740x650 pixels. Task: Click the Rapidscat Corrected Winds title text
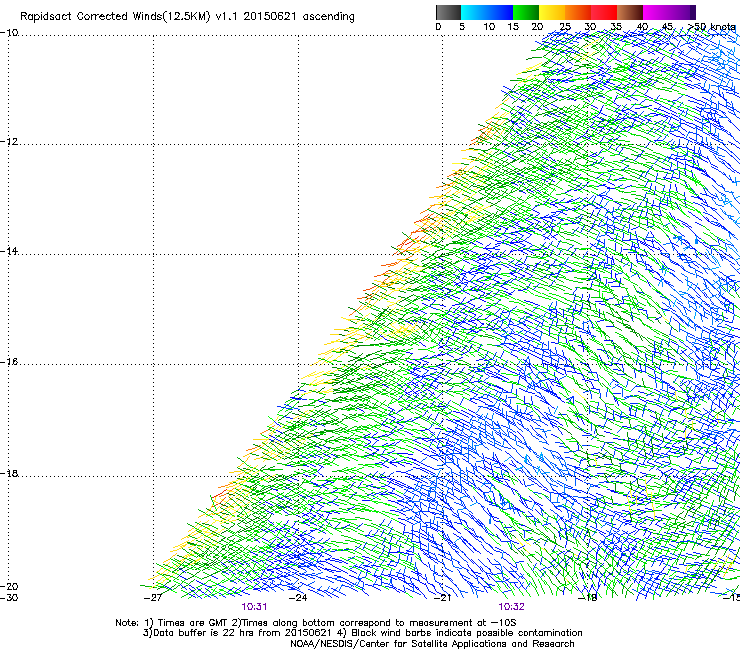187,17
